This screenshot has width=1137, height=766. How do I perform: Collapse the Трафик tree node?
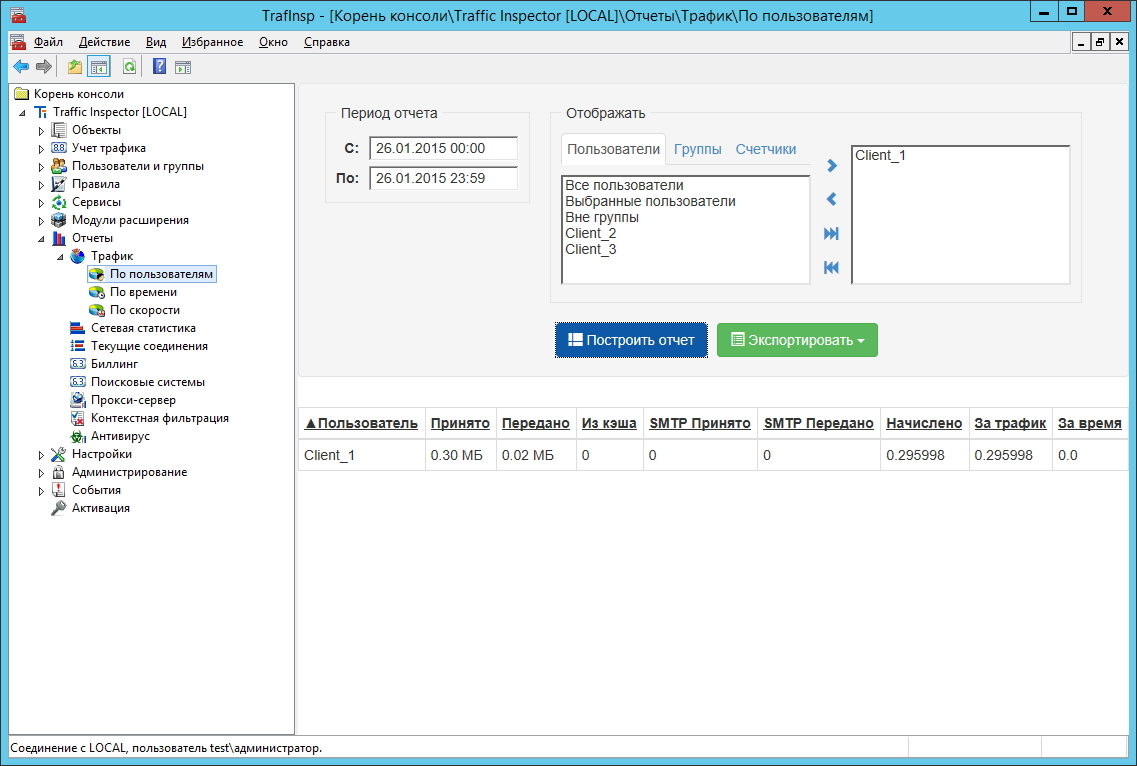[60, 257]
